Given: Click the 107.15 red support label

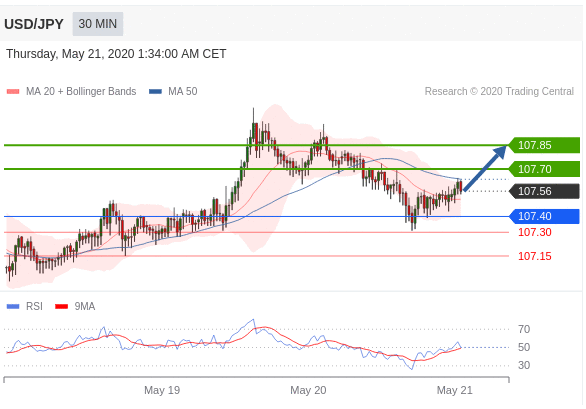Looking at the screenshot, I should 534,256.
